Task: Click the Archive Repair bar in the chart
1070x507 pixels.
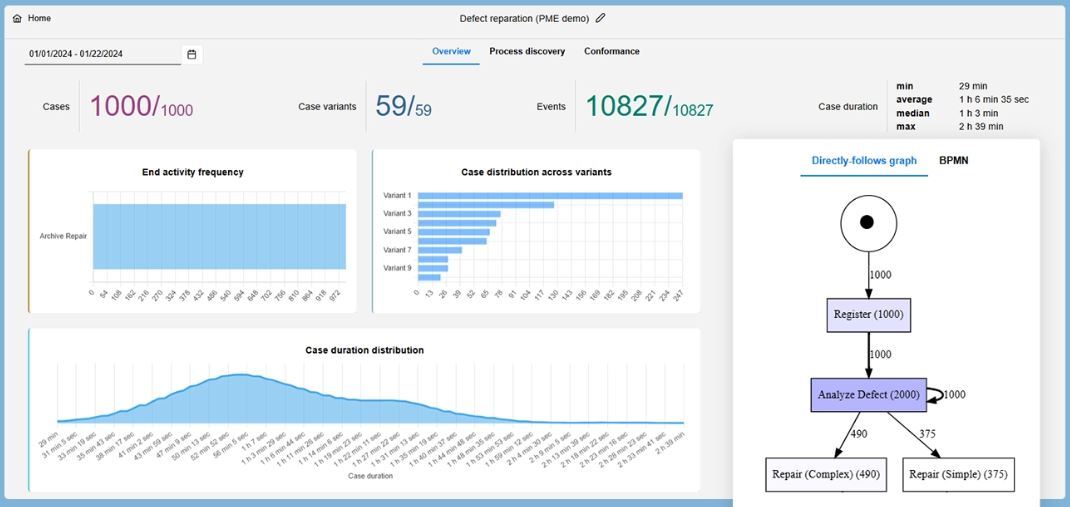Action: tap(219, 237)
